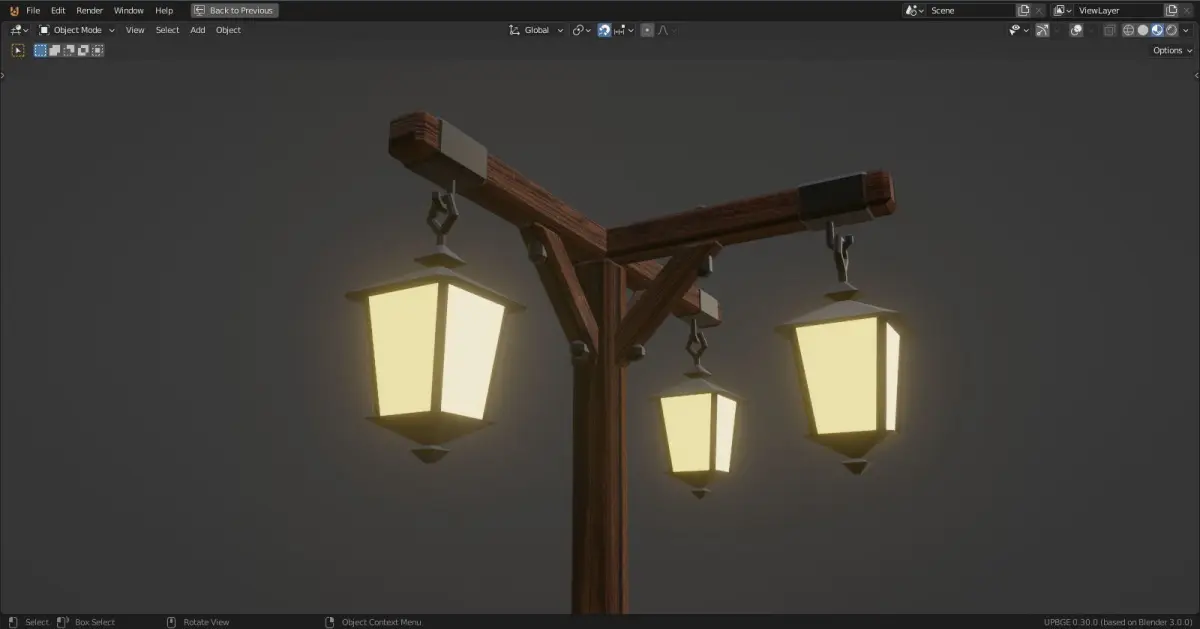Remove the ViewLayer with X button
Image resolution: width=1200 pixels, height=629 pixels.
point(1187,10)
